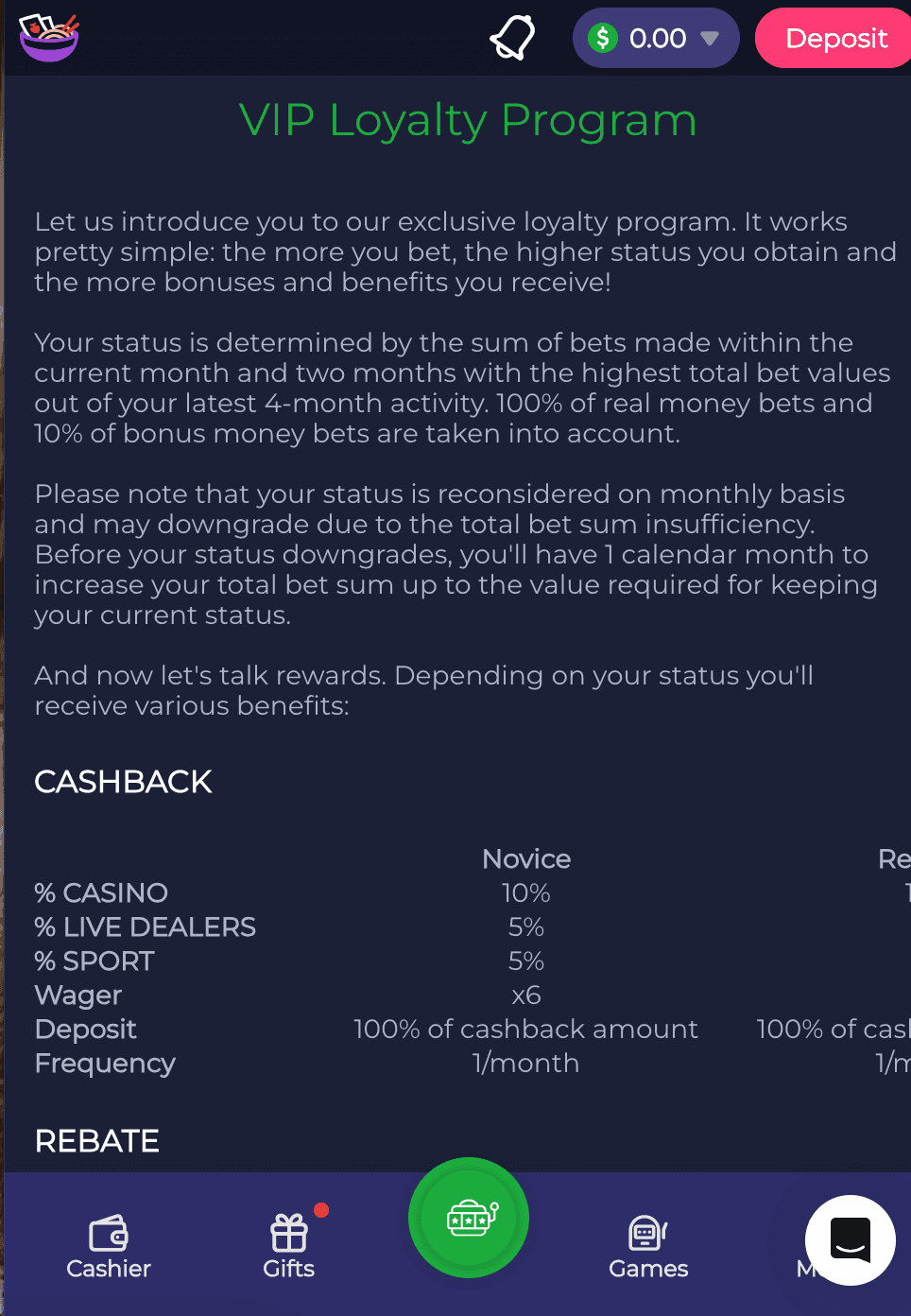The image size is (911, 1316).
Task: Open the live chat support bubble
Action: pos(851,1240)
